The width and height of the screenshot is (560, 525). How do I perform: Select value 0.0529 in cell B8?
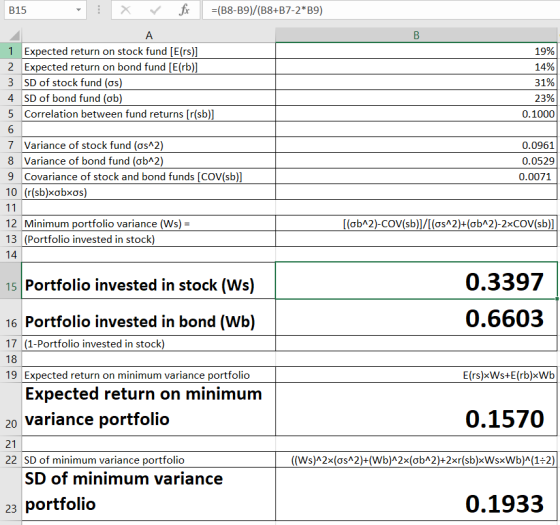[x=416, y=161]
